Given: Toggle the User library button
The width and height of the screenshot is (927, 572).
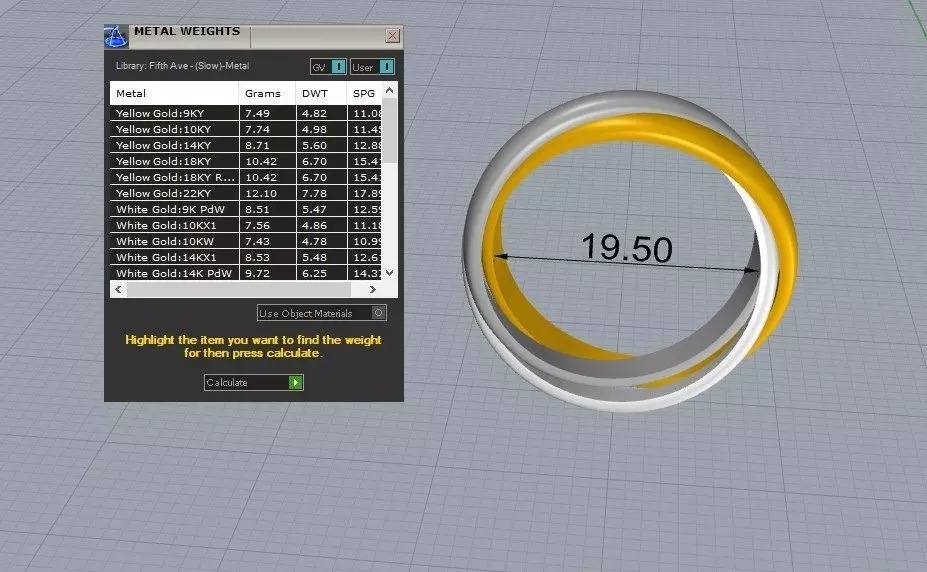Looking at the screenshot, I should coord(372,67).
